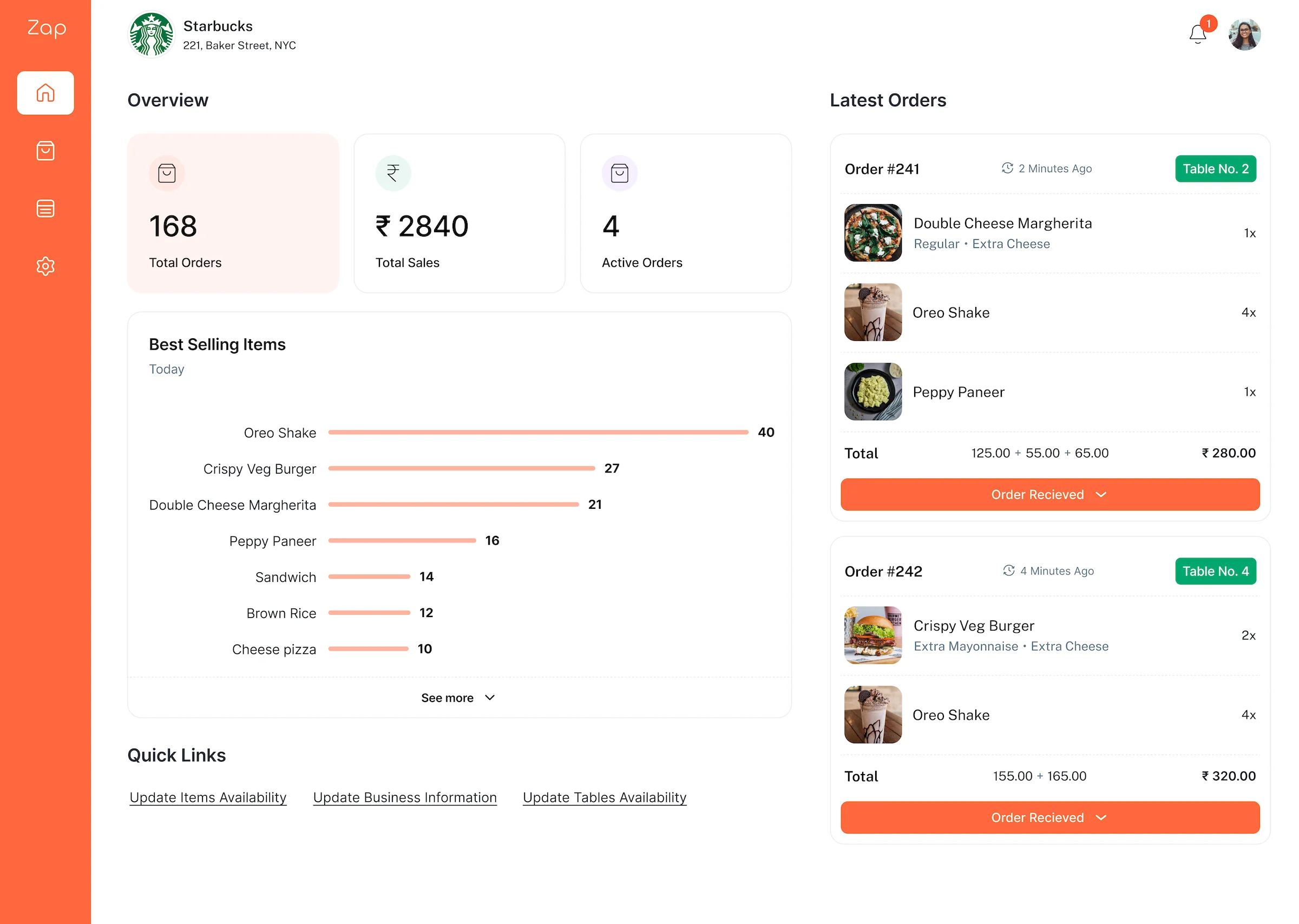Click the Table No. 2 badge
The image size is (1299, 924).
(1216, 169)
